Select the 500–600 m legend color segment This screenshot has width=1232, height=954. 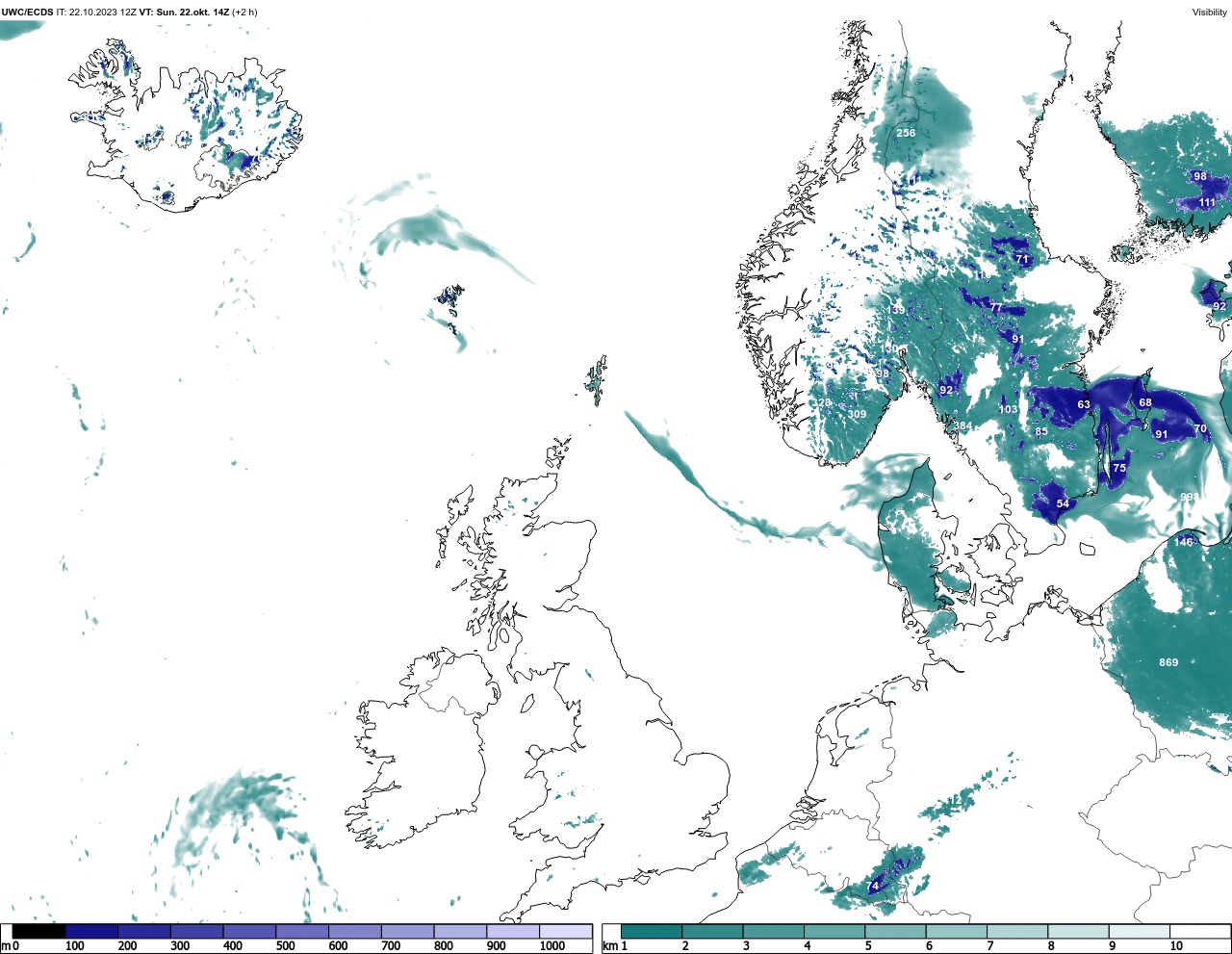tap(302, 931)
